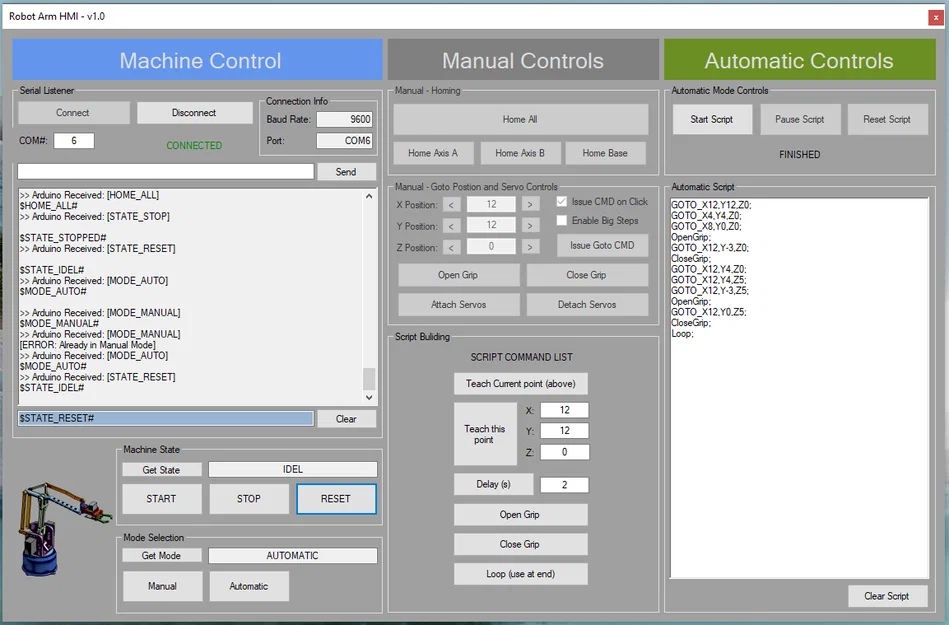Screen dimensions: 949x625
Task: Increase X Position with right arrow
Action: tap(530, 205)
